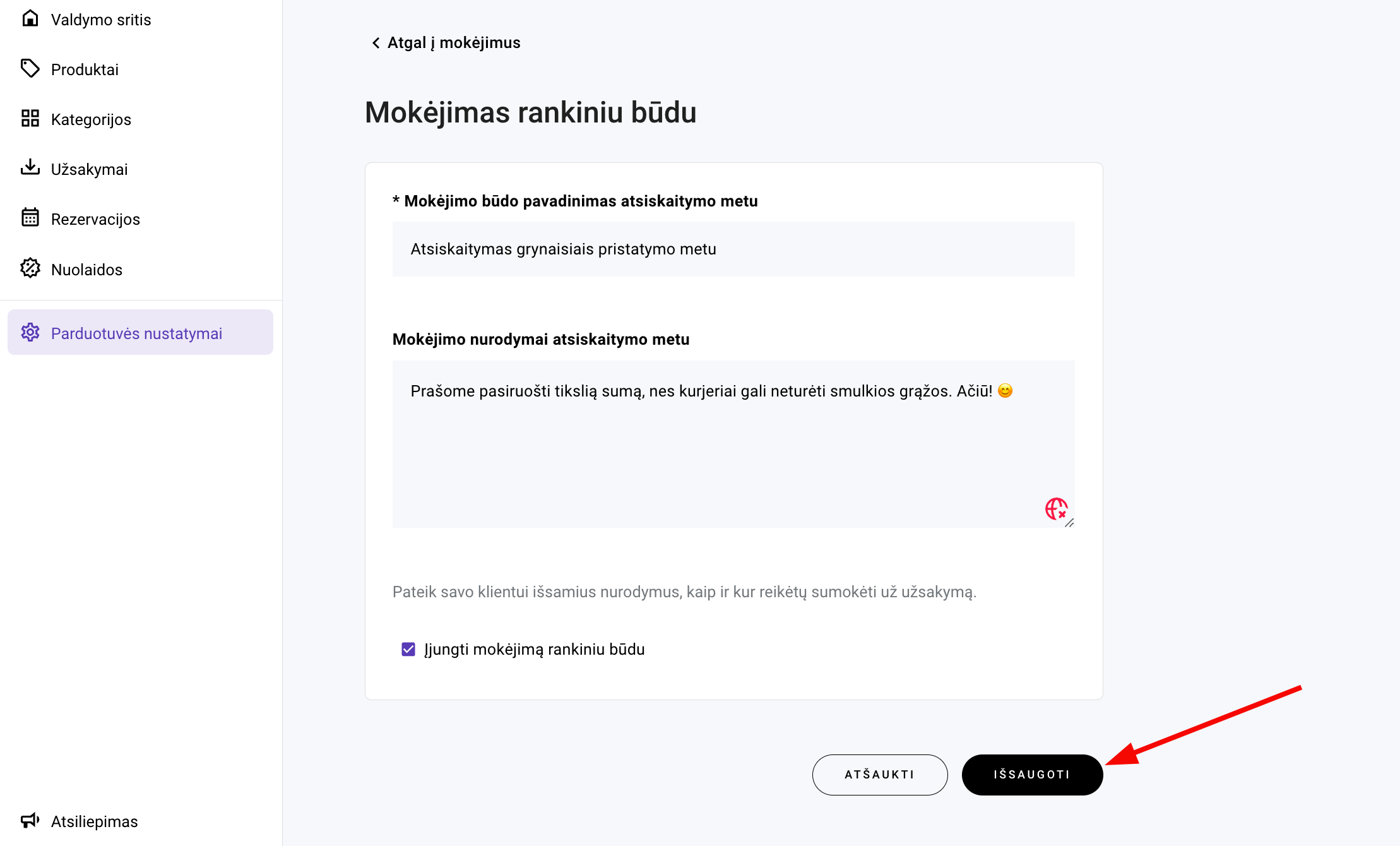This screenshot has height=846, width=1400.
Task: Click the Valdymo sritis home icon
Action: (x=30, y=18)
